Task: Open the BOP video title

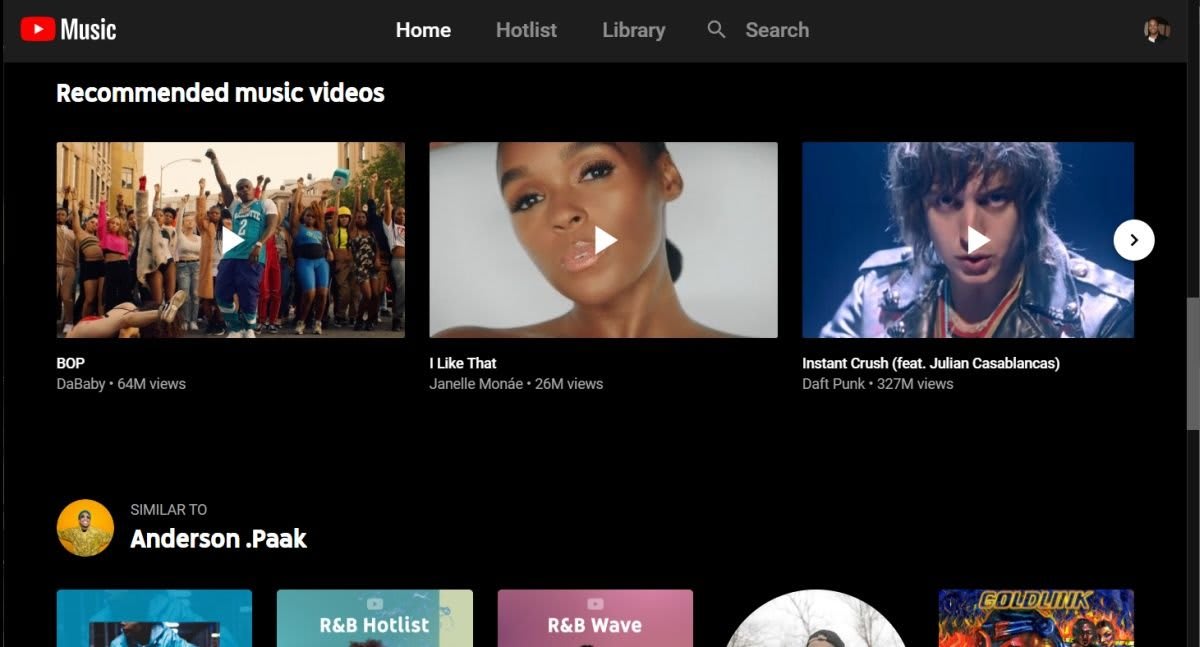Action: point(71,363)
